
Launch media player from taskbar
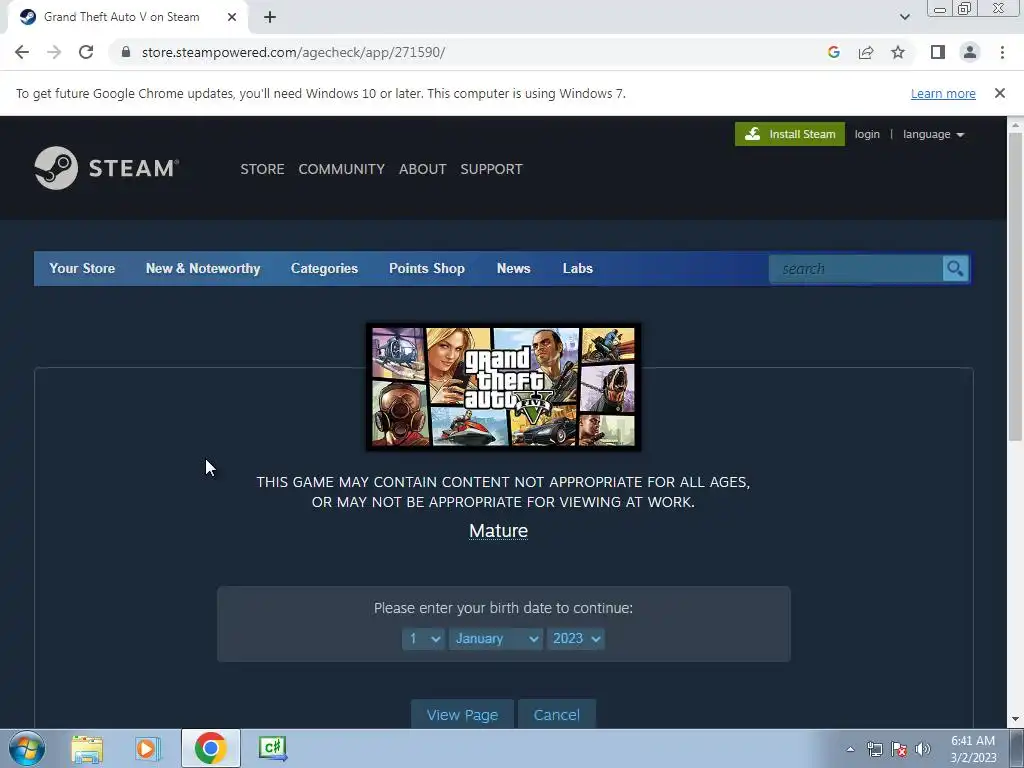click(147, 748)
